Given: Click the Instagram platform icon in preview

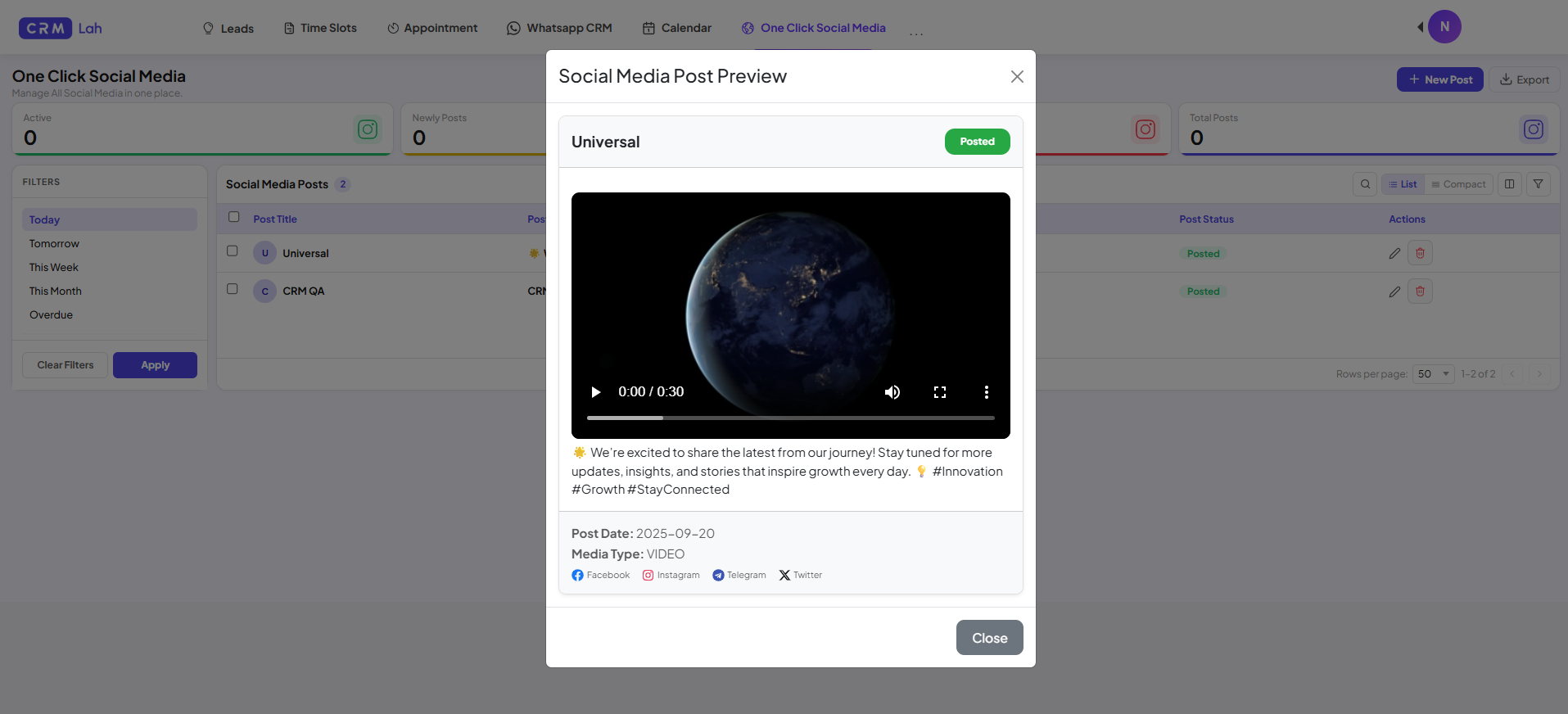Looking at the screenshot, I should [648, 576].
